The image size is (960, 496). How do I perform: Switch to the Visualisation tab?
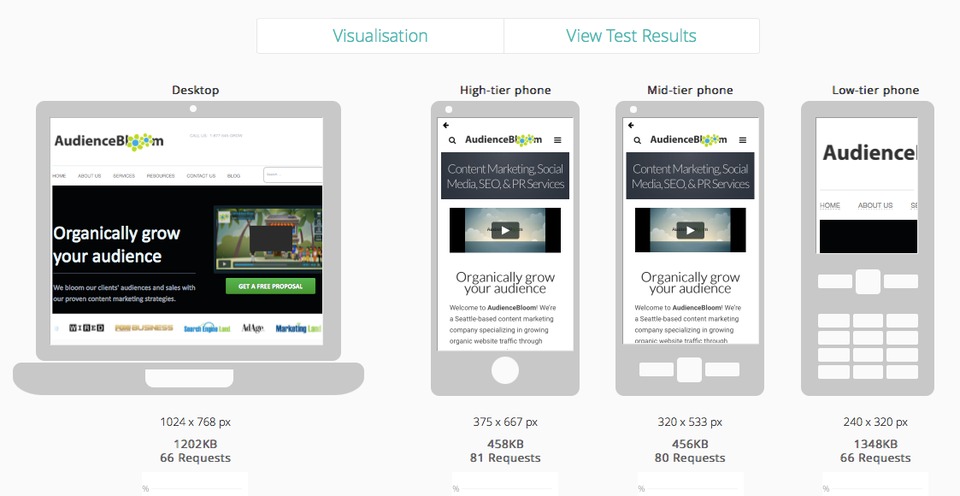(380, 36)
